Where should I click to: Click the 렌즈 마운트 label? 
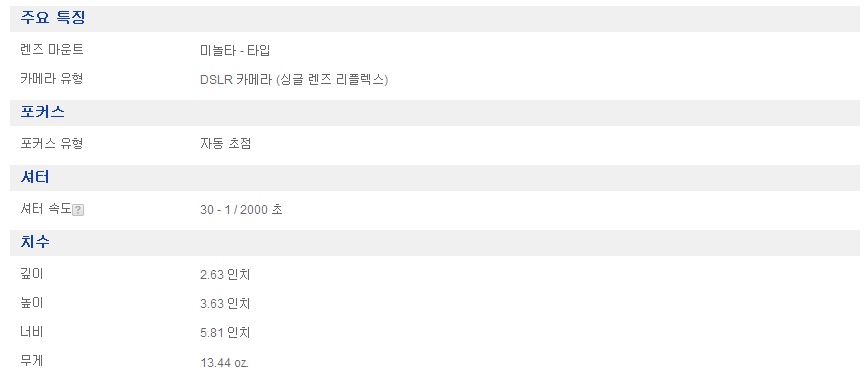coord(52,50)
